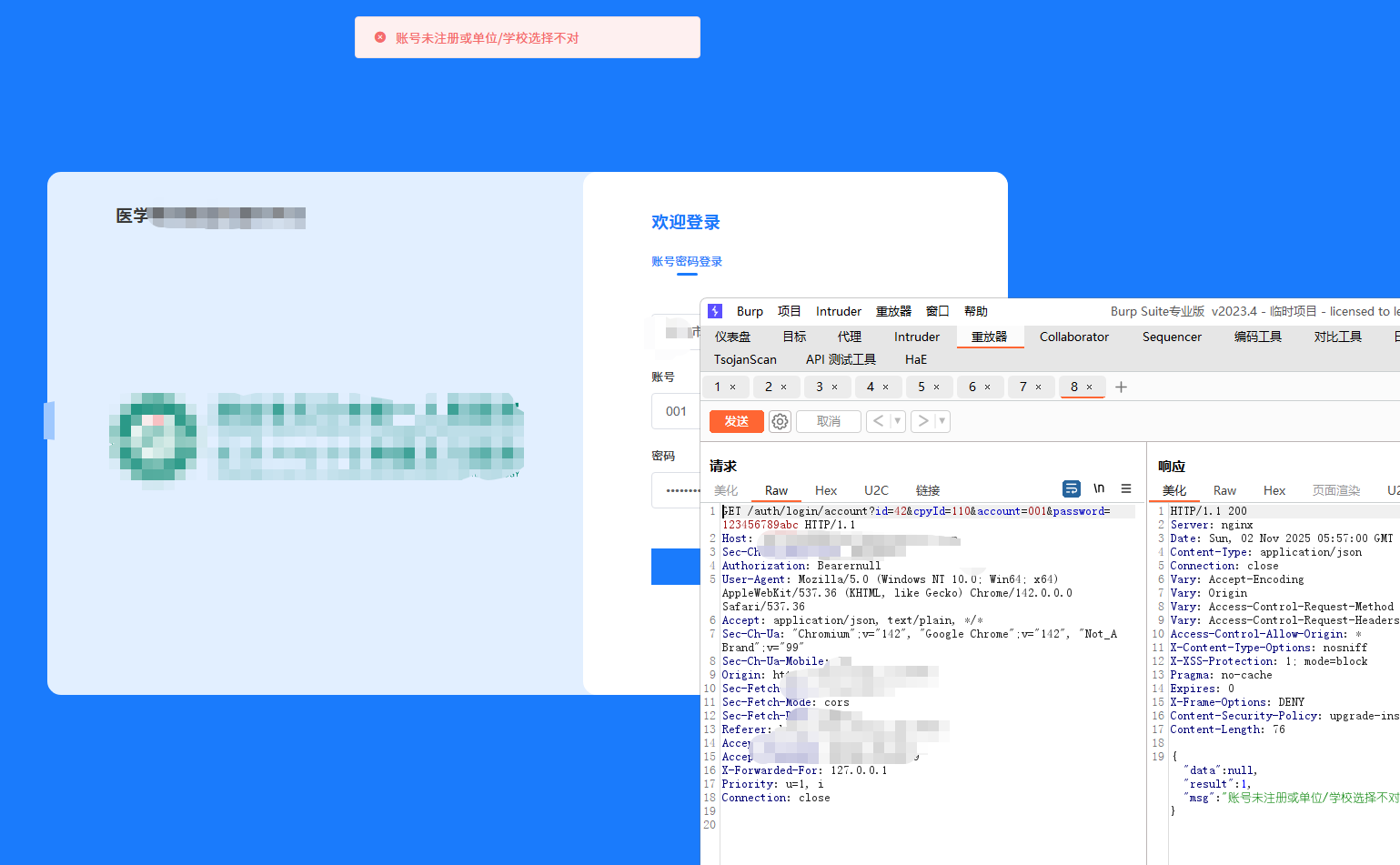This screenshot has width=1400, height=865.
Task: Close Repeater tab 6
Action: click(x=988, y=387)
